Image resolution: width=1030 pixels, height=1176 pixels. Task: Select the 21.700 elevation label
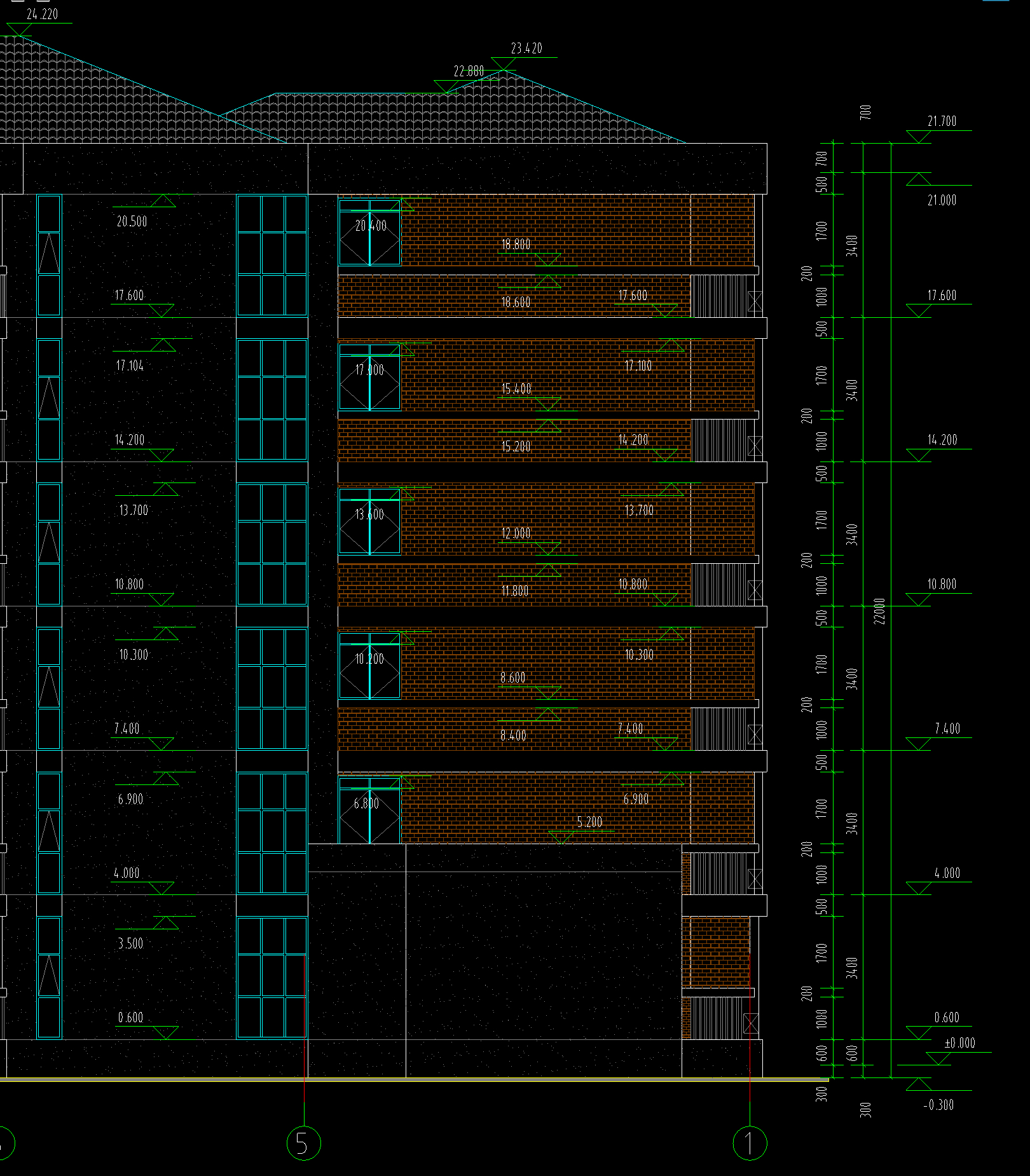coord(942,121)
